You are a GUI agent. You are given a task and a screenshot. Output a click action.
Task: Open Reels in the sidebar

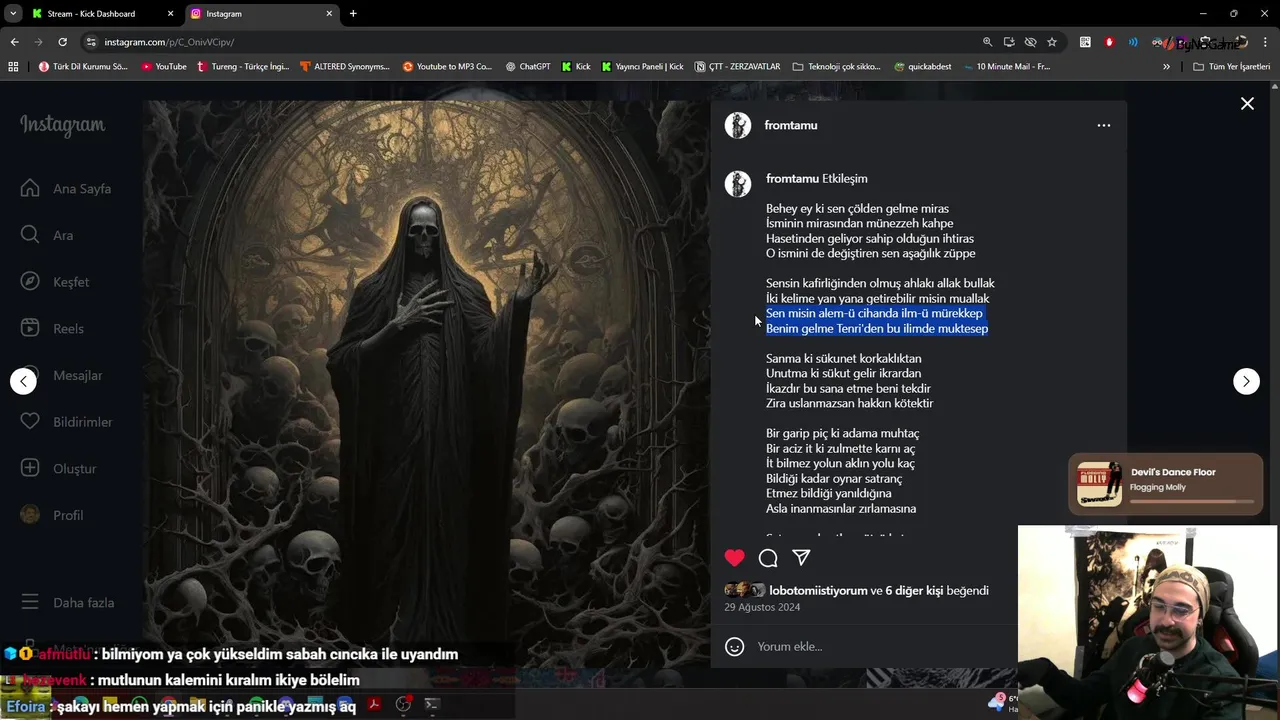[x=52, y=329]
